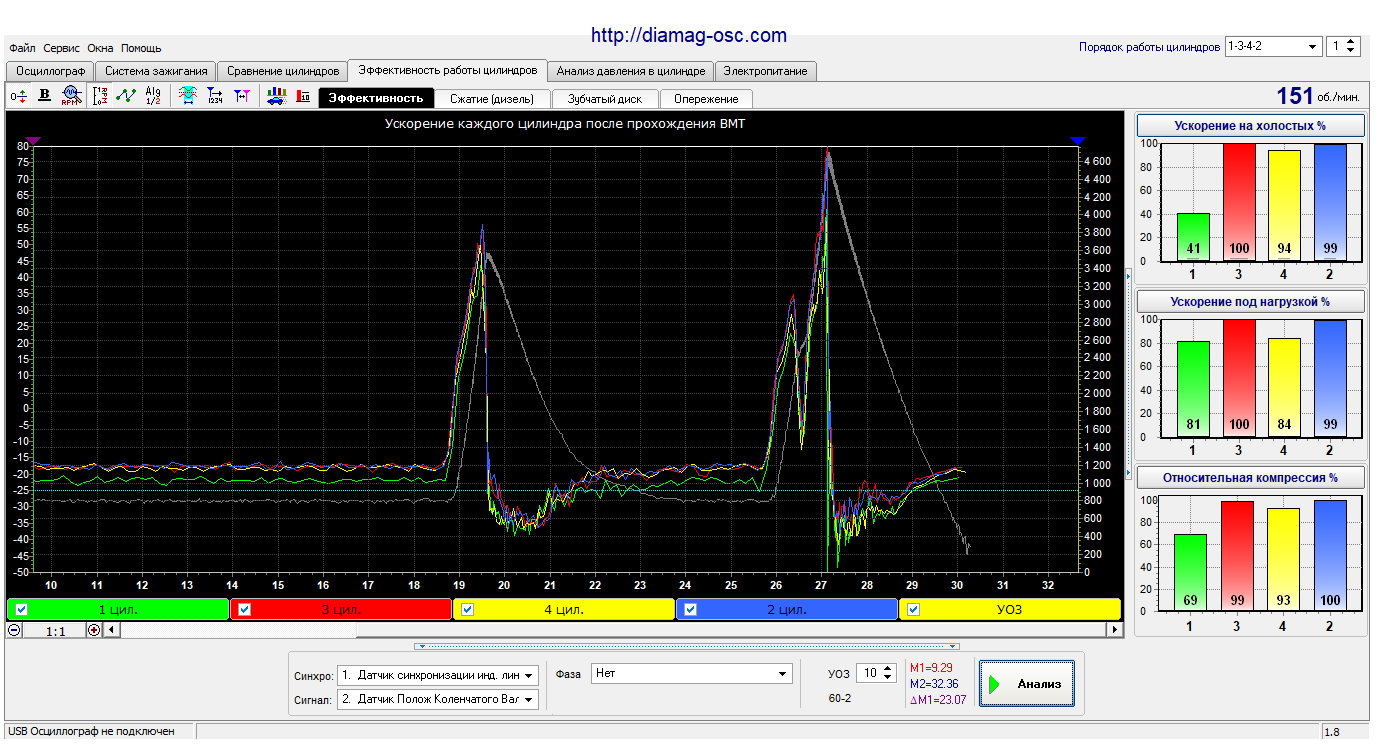Click the cyan waveform smoothing icon
Image resolution: width=1382 pixels, height=744 pixels.
coord(187,96)
